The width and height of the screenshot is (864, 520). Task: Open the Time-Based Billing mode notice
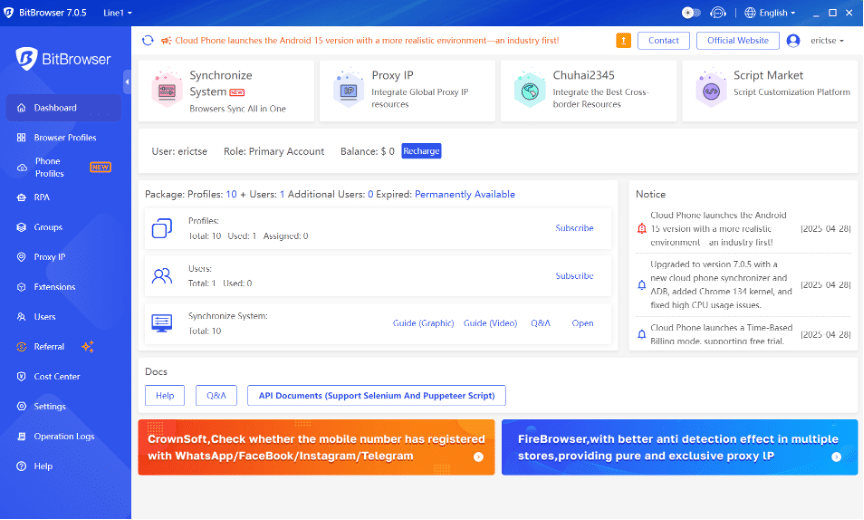pyautogui.click(x=721, y=334)
